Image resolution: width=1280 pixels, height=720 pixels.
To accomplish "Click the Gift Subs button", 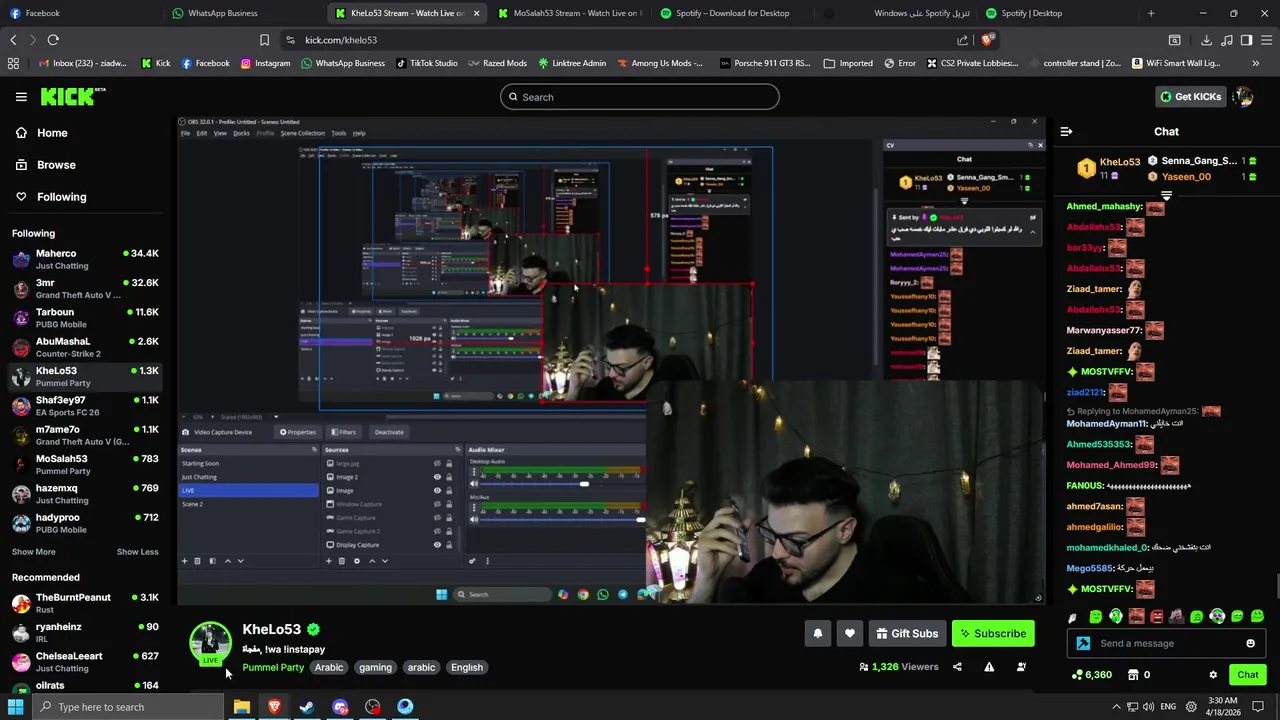I will 907,633.
